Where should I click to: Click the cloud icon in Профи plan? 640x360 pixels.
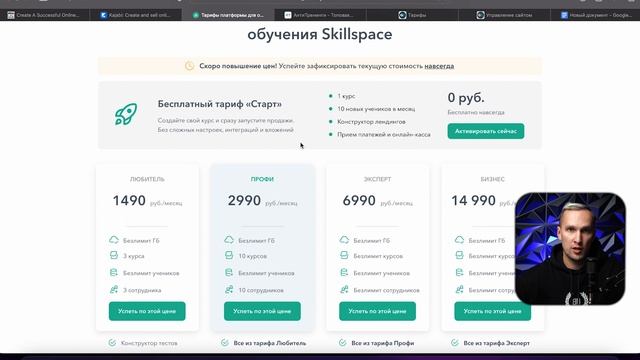(229, 240)
